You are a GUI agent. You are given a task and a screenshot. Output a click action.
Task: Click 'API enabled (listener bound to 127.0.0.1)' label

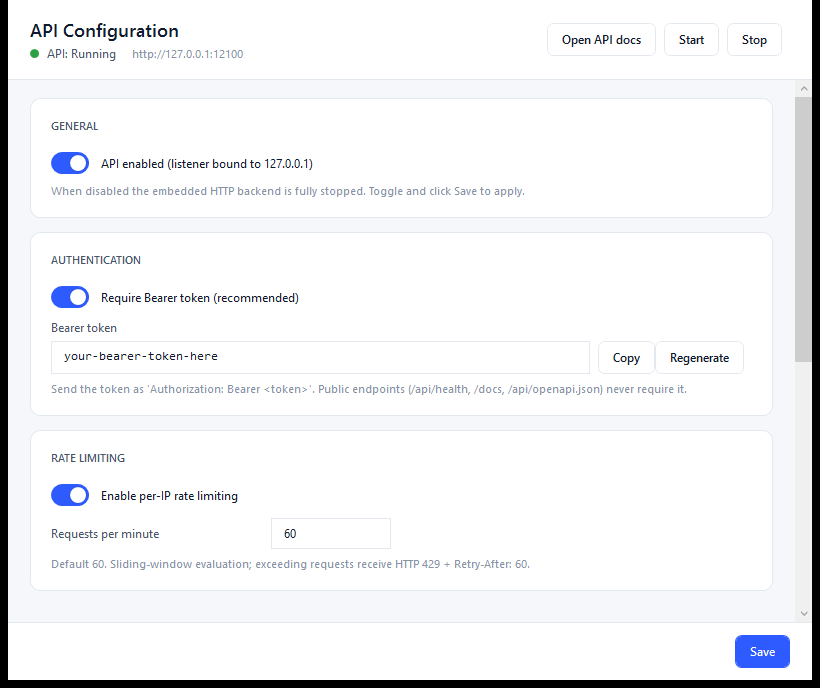(207, 164)
